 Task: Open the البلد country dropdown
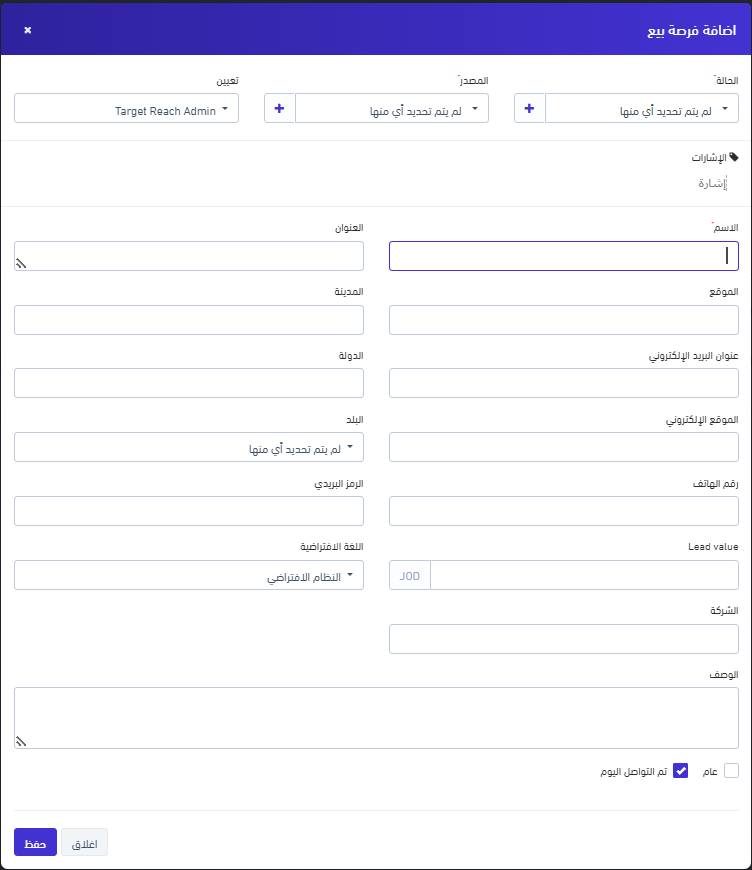pyautogui.click(x=189, y=447)
